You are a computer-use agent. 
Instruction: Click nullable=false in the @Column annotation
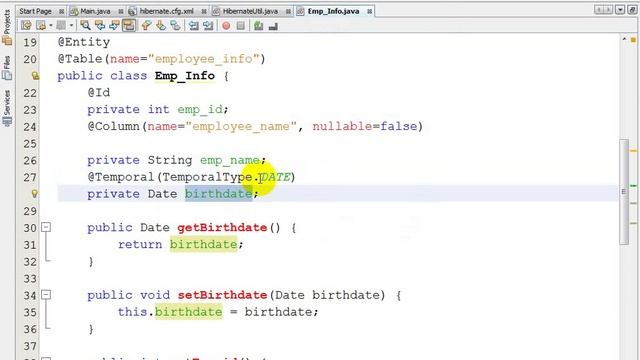click(x=365, y=127)
